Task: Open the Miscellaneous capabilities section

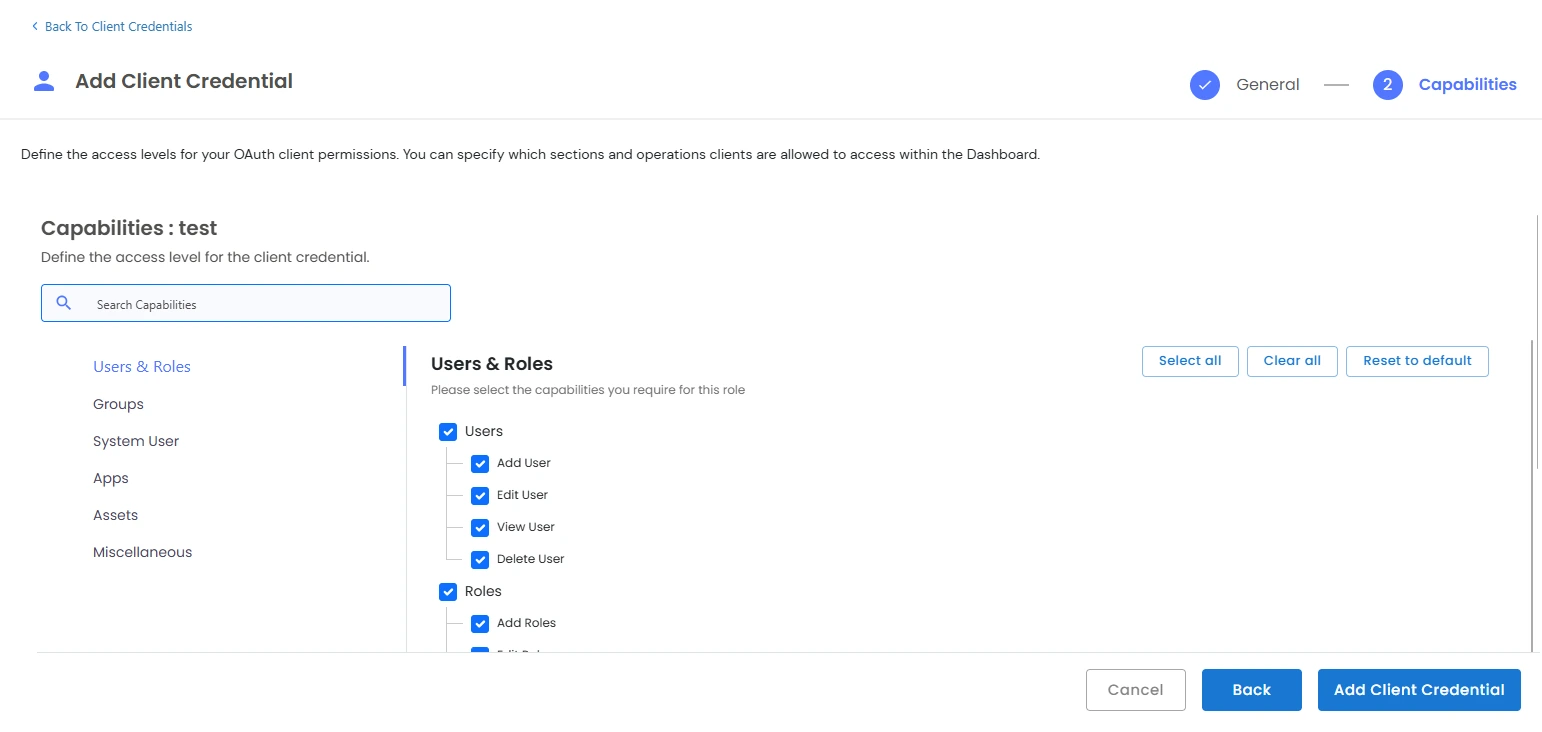Action: coord(142,551)
